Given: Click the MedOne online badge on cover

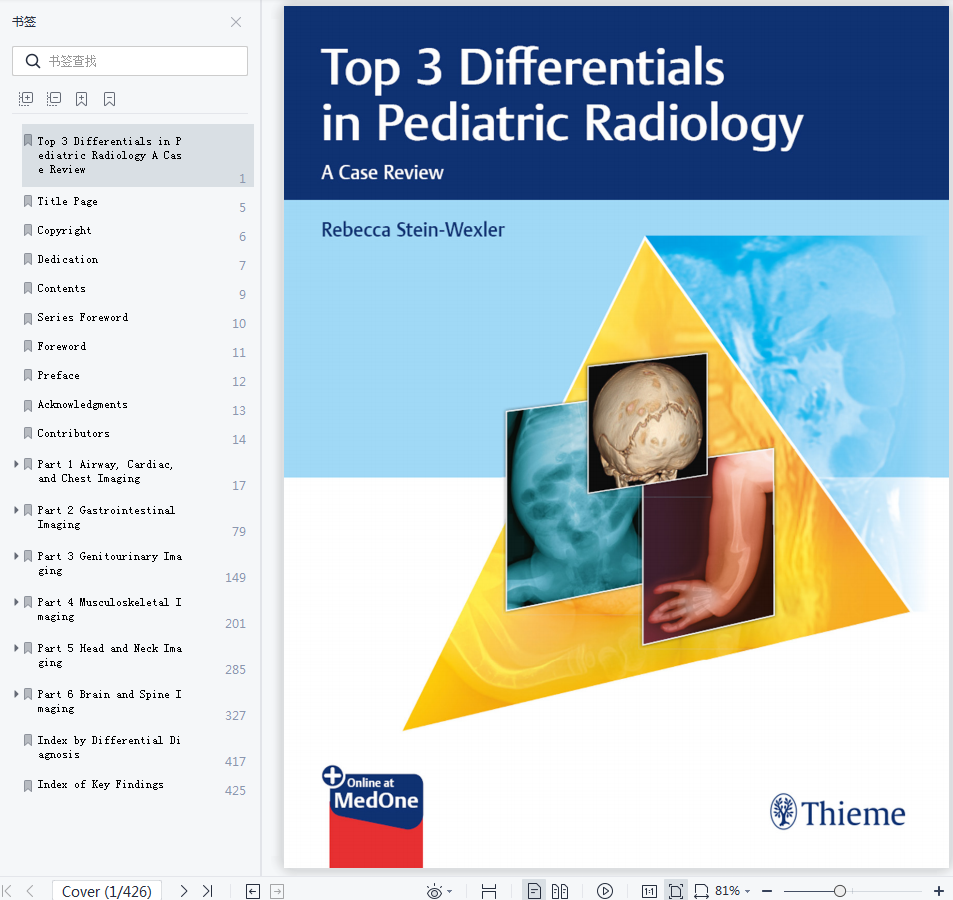Looking at the screenshot, I should pyautogui.click(x=373, y=816).
